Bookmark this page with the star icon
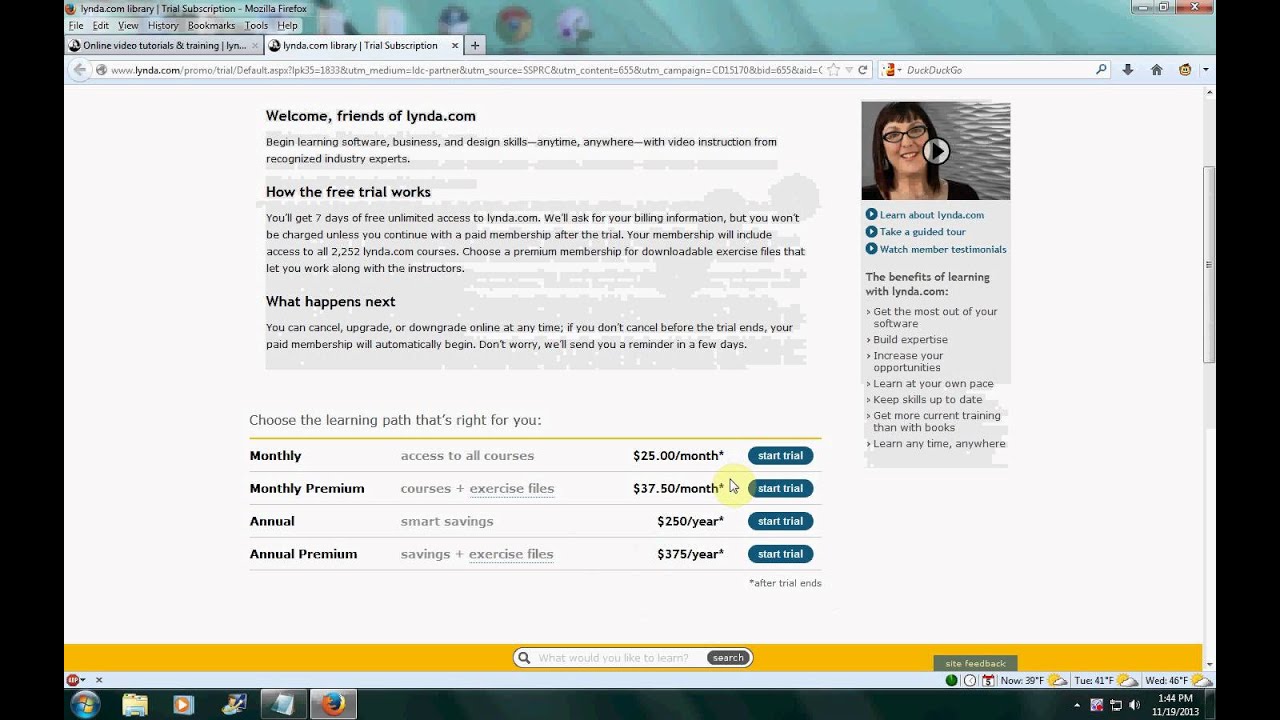The width and height of the screenshot is (1280, 720). (834, 70)
